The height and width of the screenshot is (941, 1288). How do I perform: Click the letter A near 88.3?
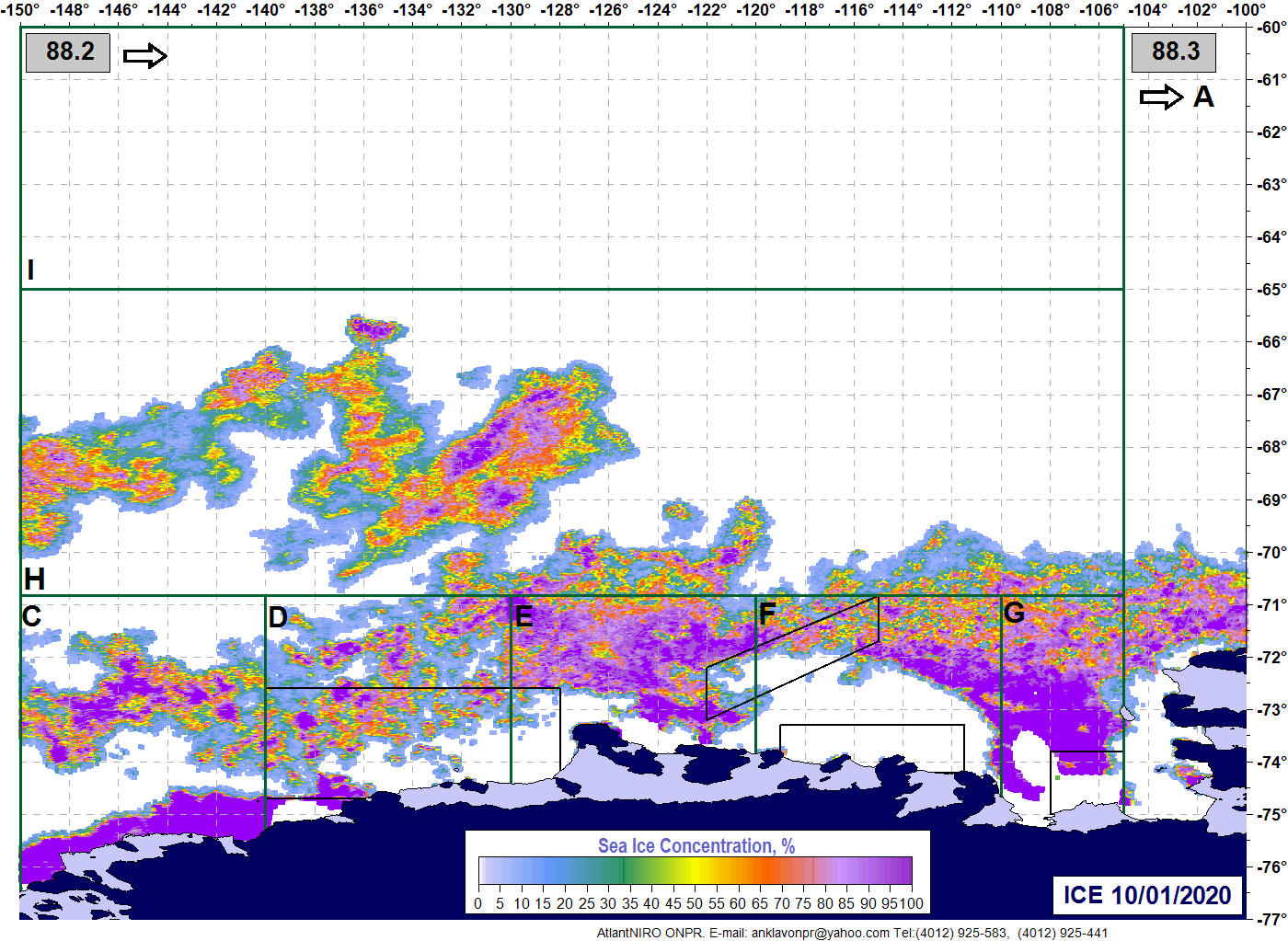(1203, 97)
